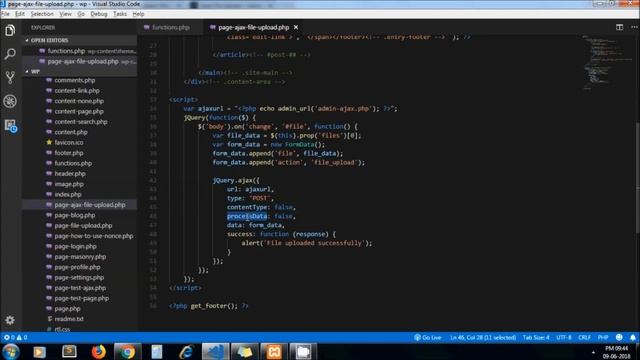Open the Help menu

(138, 14)
